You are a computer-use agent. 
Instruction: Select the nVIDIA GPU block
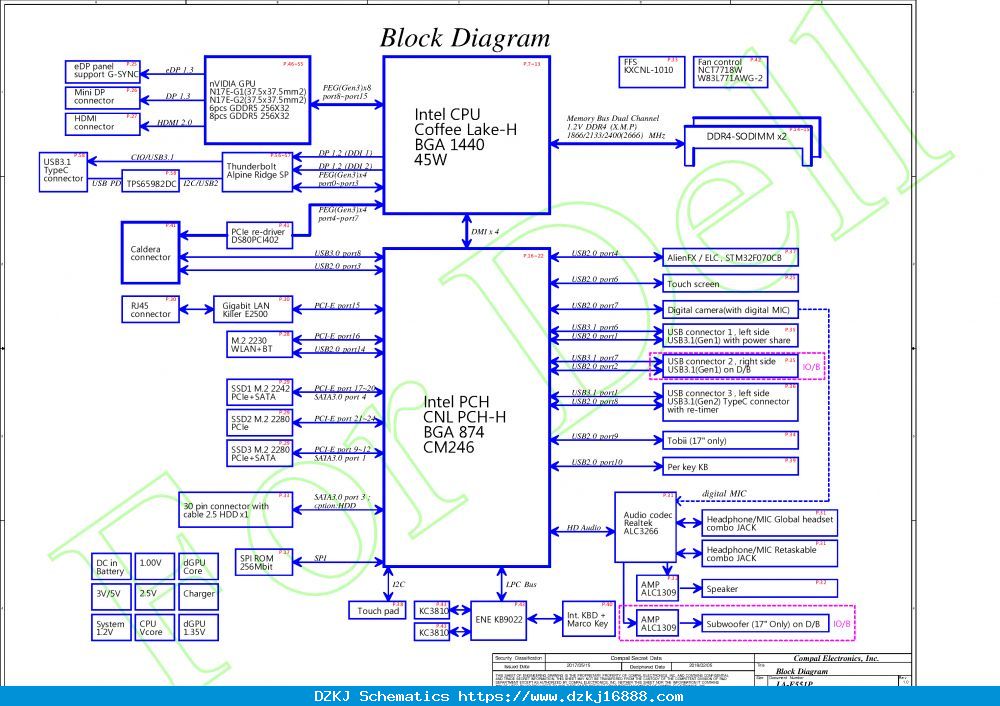[257, 100]
